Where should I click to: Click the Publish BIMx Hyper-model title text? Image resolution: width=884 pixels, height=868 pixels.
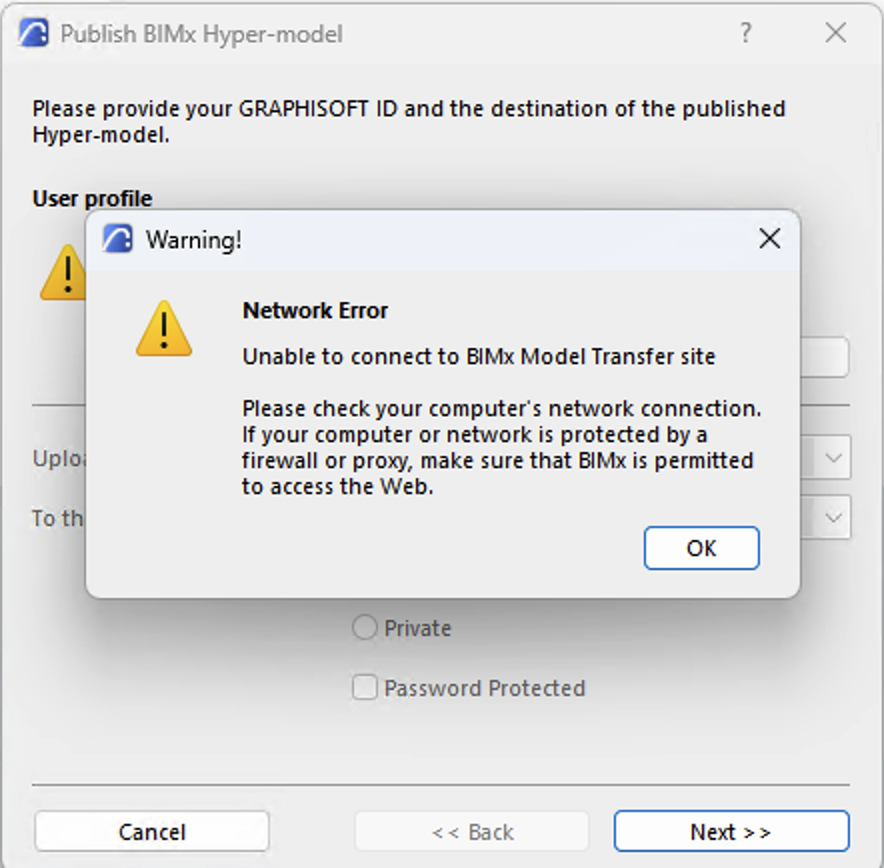(x=201, y=34)
